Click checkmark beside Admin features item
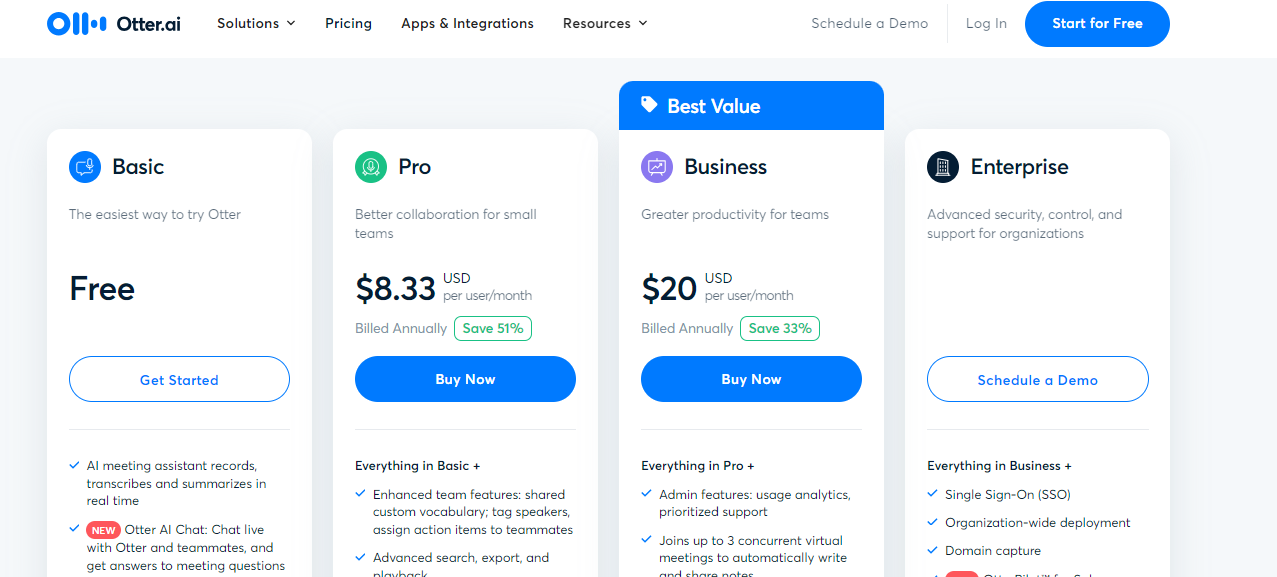Screen dimensions: 1277x577 tap(647, 494)
